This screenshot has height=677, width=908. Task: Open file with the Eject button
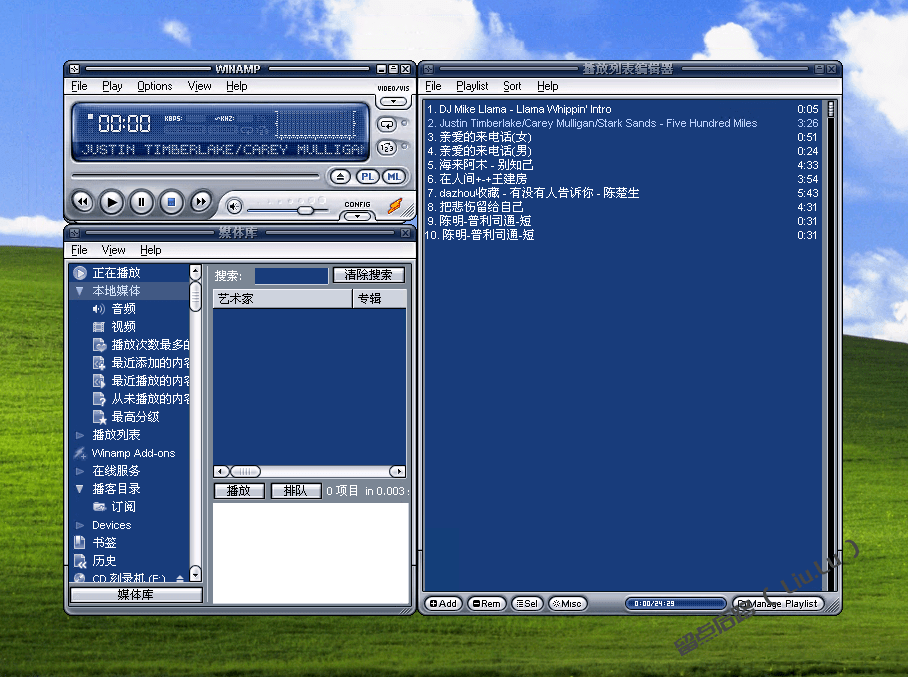pyautogui.click(x=340, y=177)
